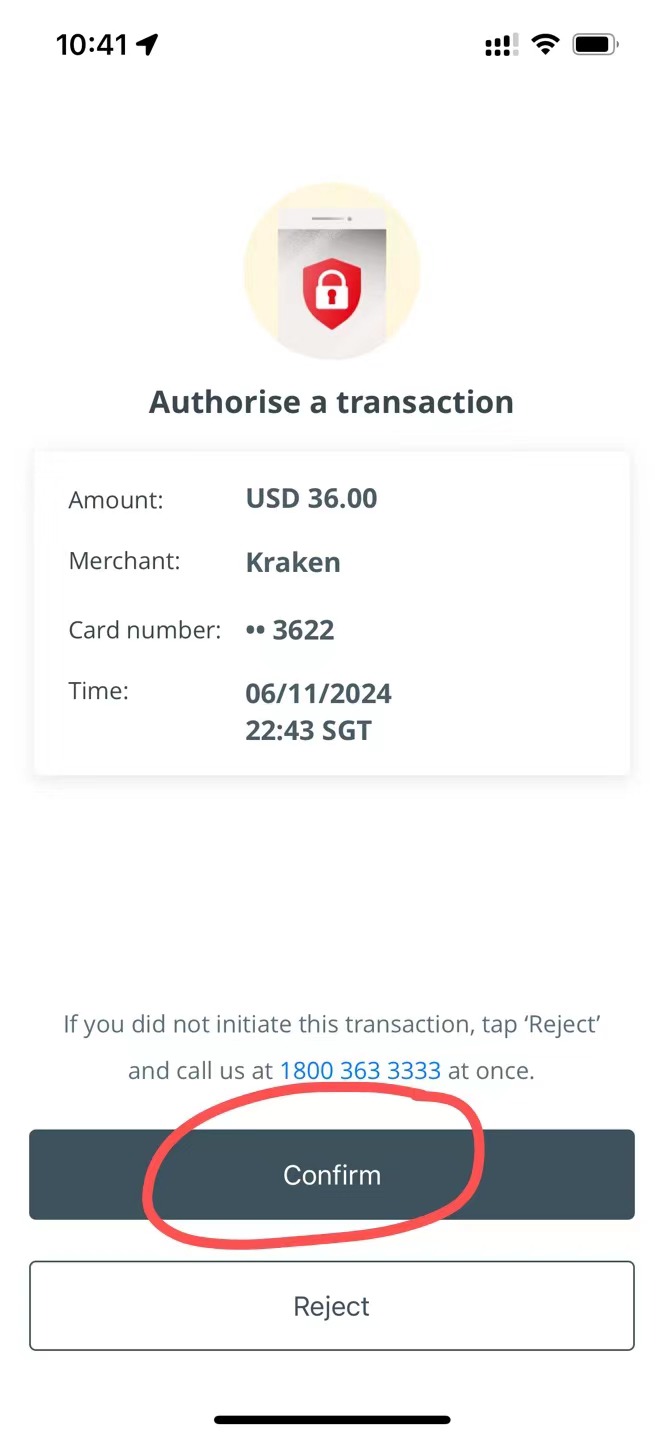The image size is (664, 1438).
Task: Reject the transaction
Action: [x=332, y=1306]
